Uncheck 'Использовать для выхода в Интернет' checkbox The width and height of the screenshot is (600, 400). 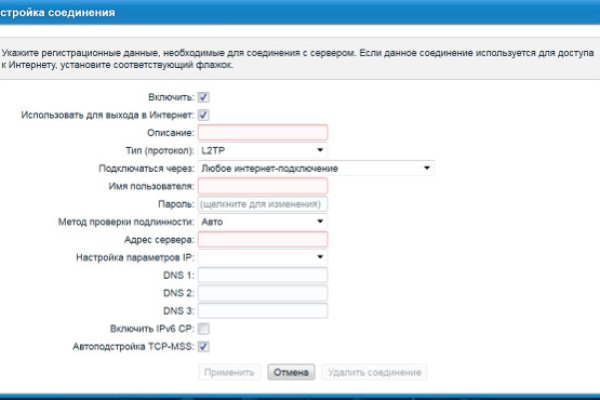coord(204,115)
